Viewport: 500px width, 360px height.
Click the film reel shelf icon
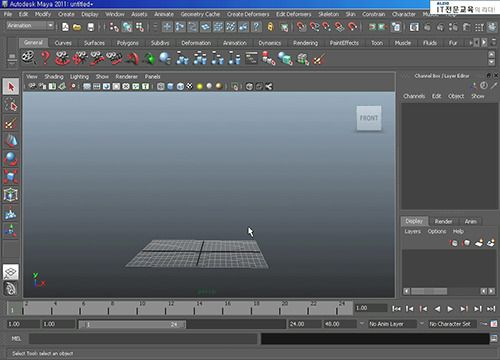(28, 58)
